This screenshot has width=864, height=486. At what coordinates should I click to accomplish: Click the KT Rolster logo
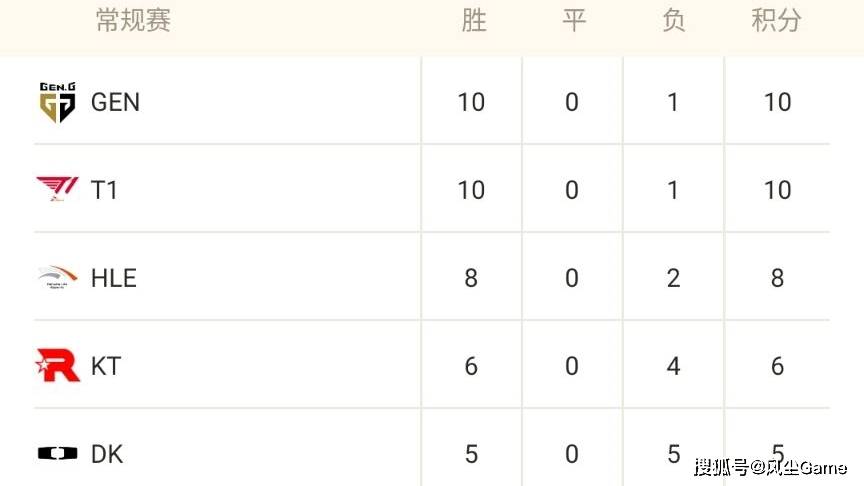click(57, 366)
